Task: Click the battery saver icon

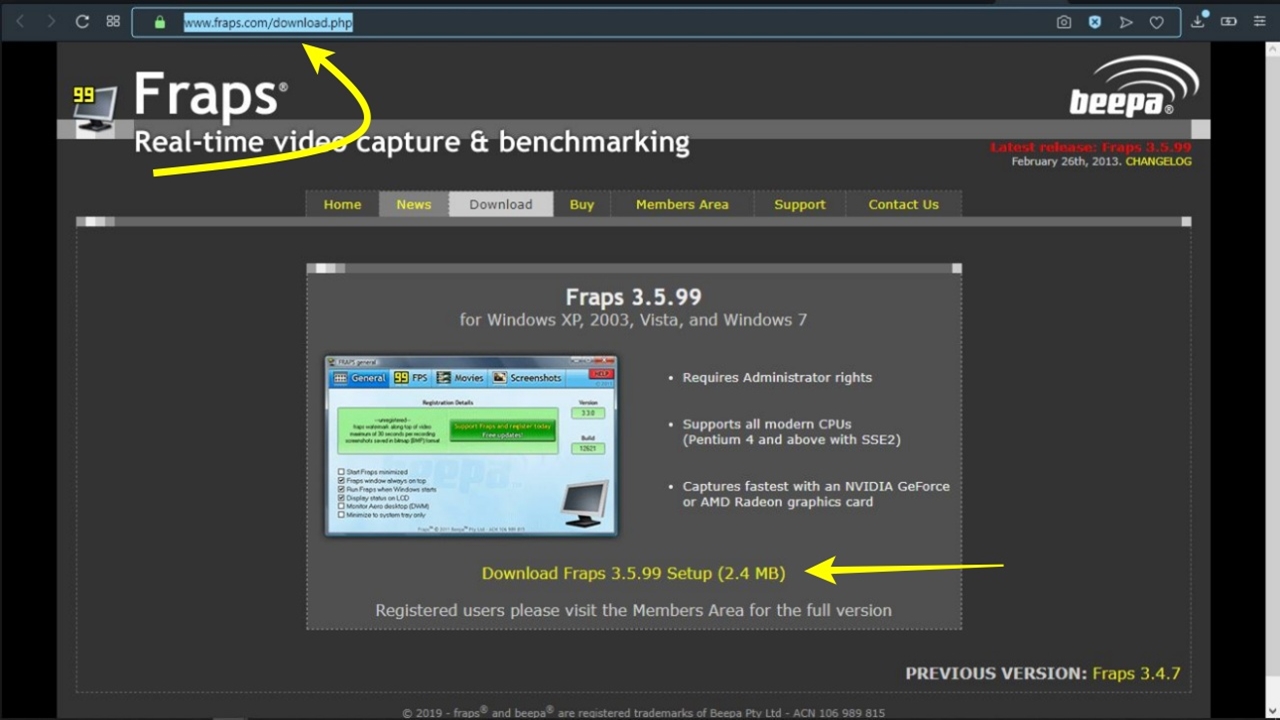Action: point(1229,22)
